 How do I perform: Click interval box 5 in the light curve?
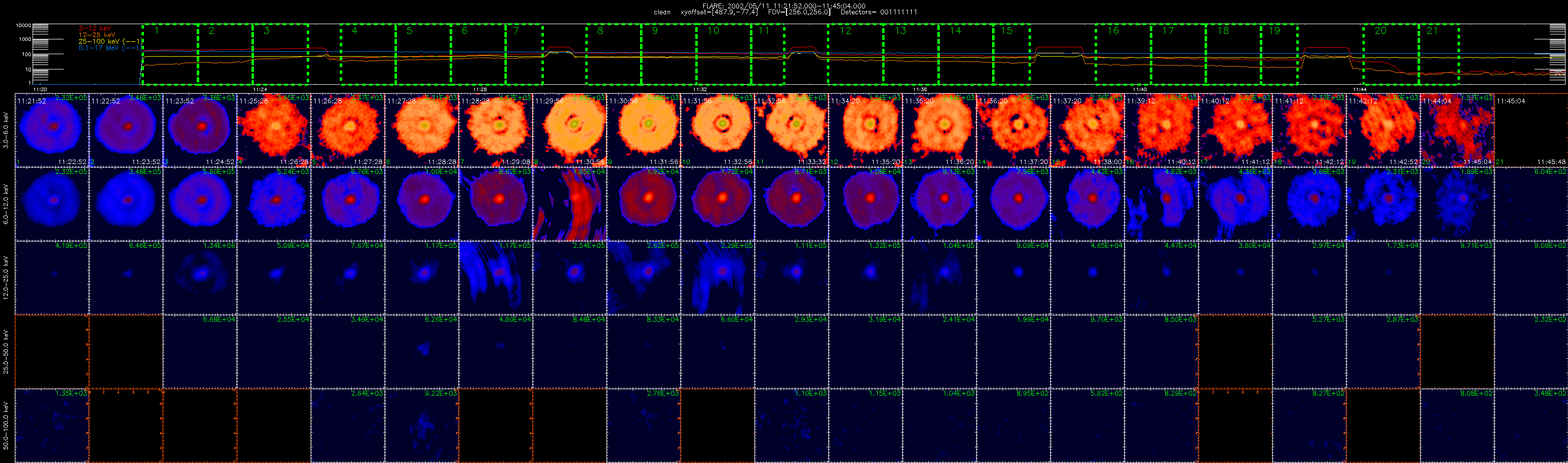coord(424,54)
